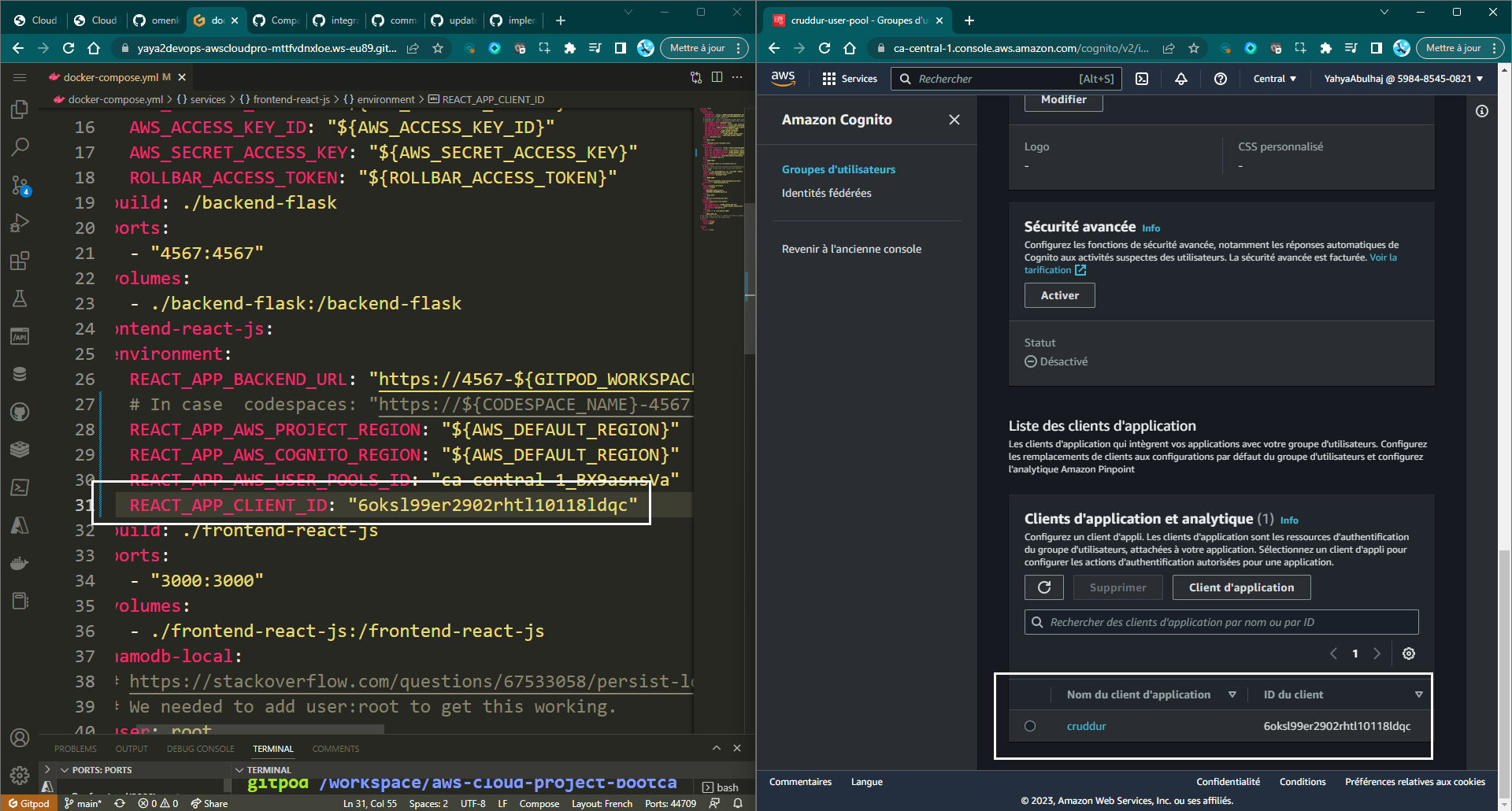Reload the AWS Cognito browser page
1512x811 pixels.
[825, 48]
